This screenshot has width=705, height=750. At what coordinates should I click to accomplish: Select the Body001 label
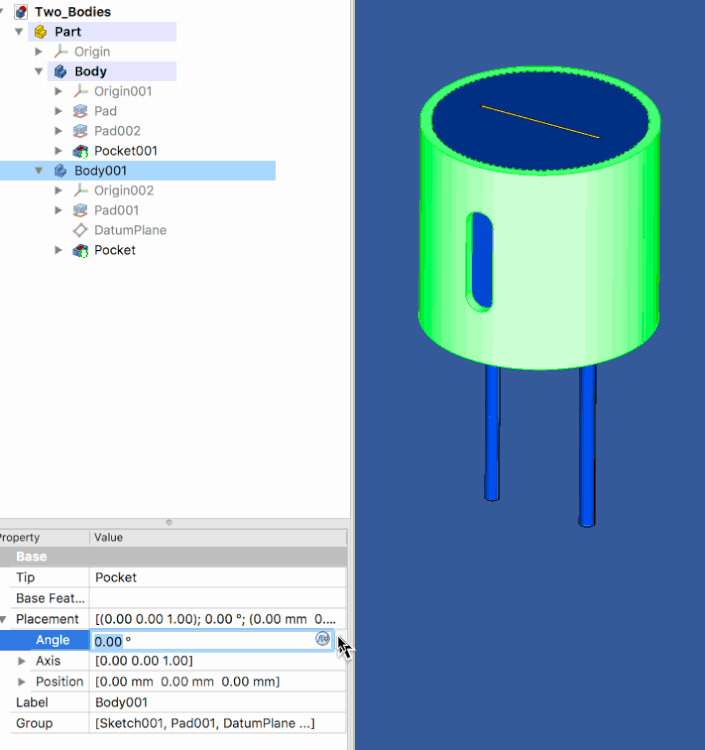(x=100, y=171)
